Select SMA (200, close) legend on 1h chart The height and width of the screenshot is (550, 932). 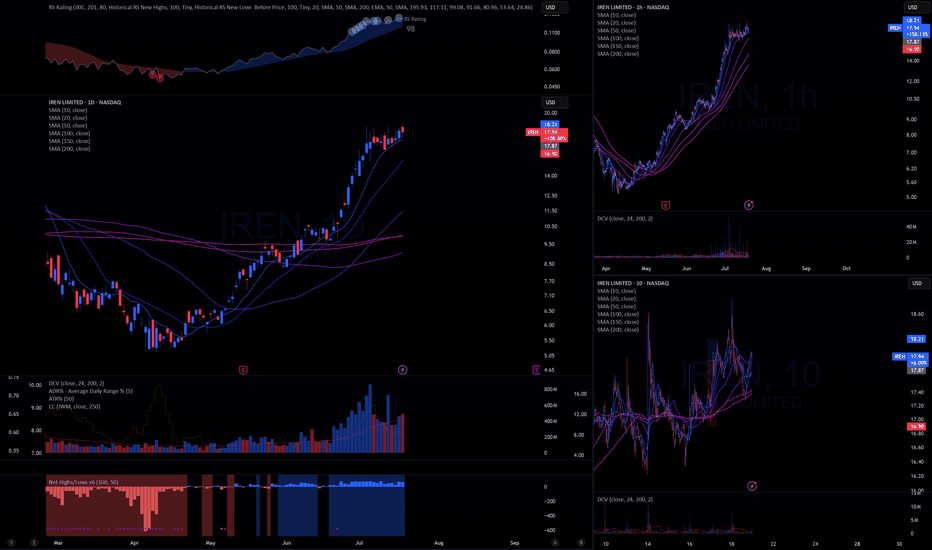pyautogui.click(x=618, y=54)
